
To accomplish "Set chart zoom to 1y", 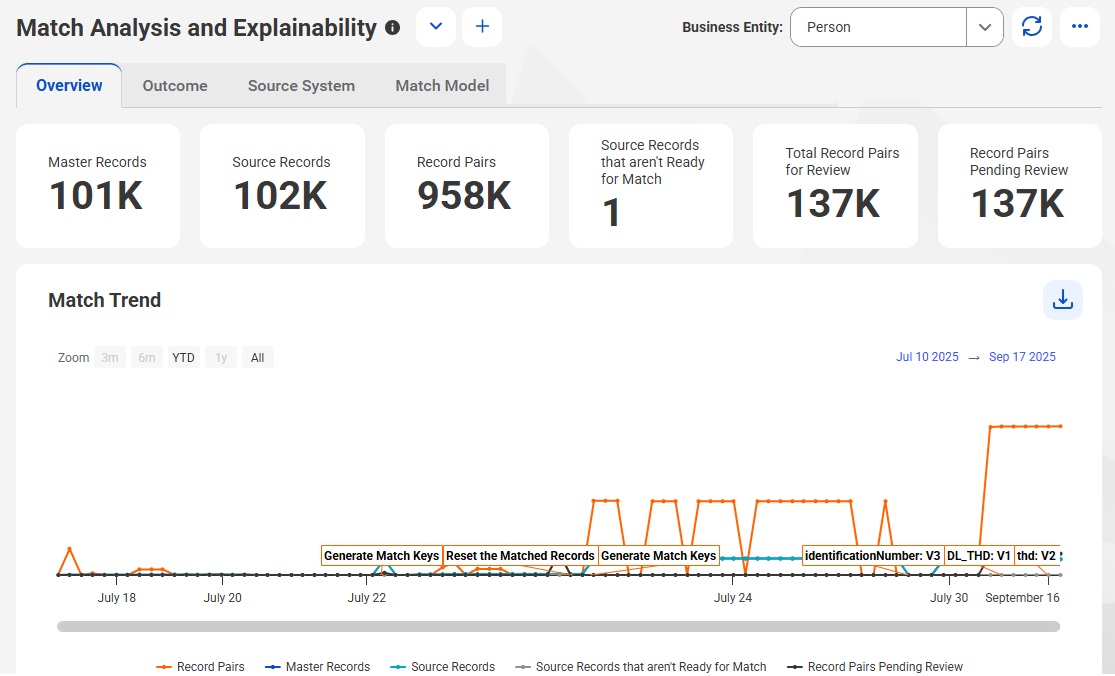I will [221, 358].
